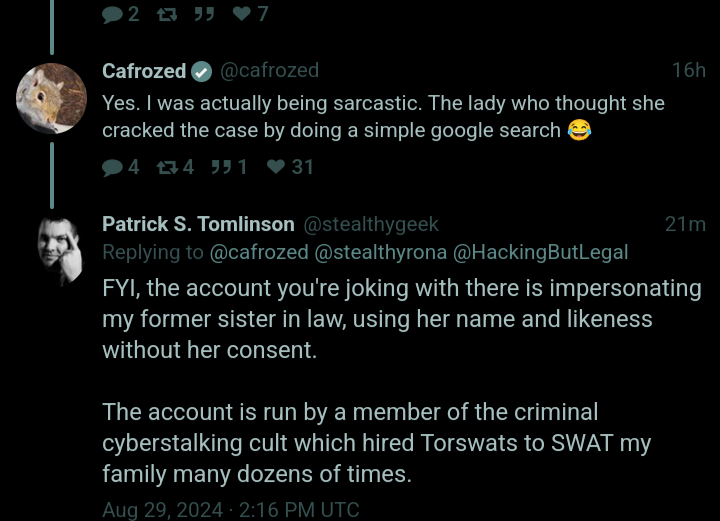
Task: Open Cafrozed's squirrel profile picture
Action: pos(51,99)
